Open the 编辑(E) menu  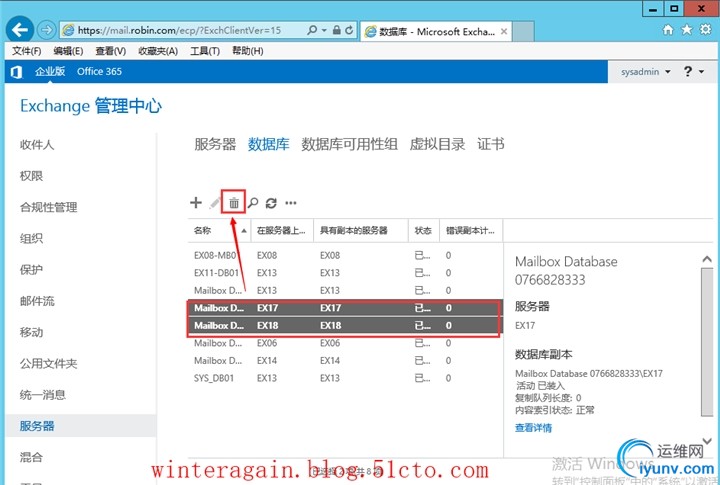click(x=68, y=51)
